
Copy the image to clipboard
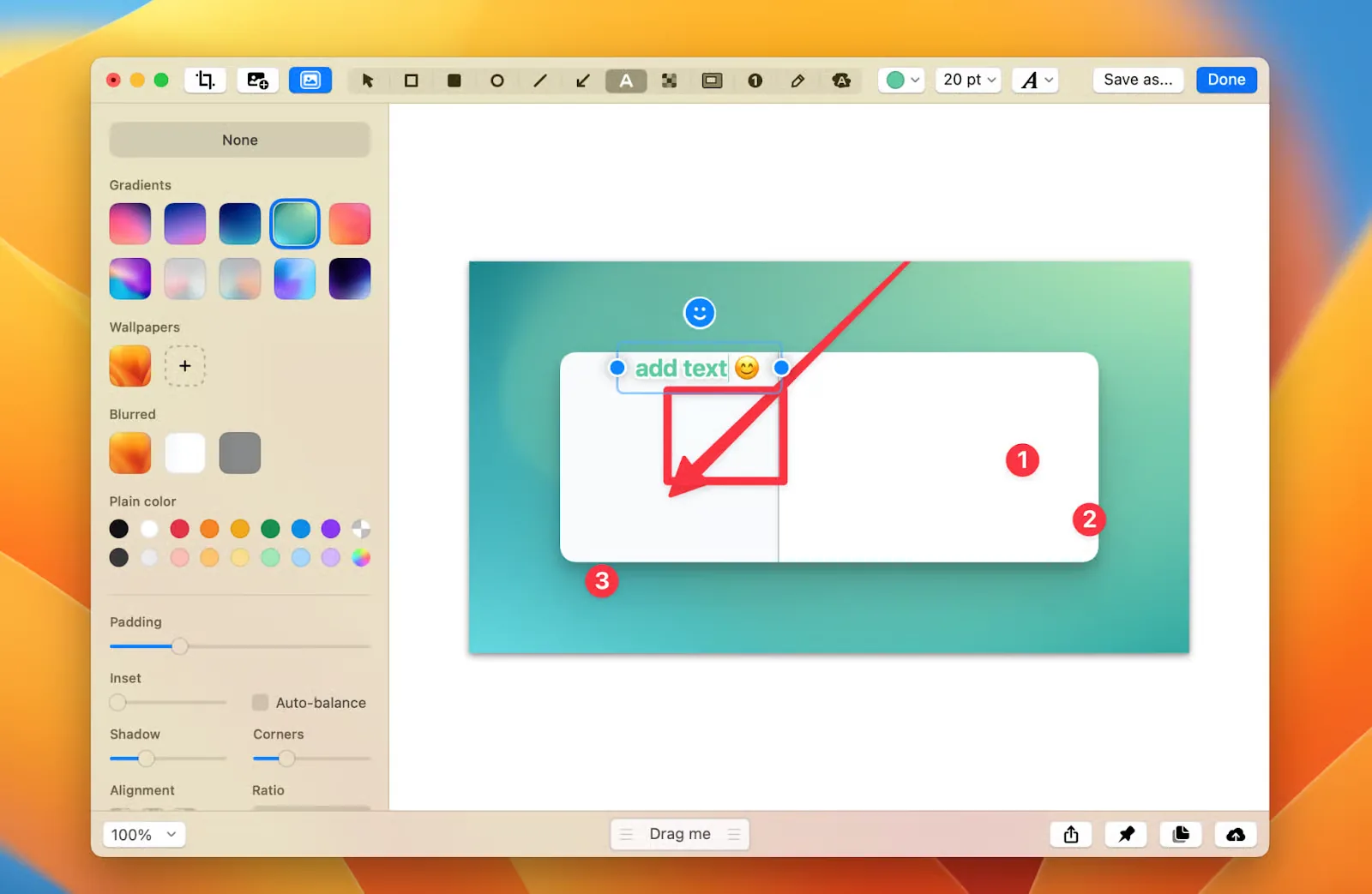(x=1180, y=834)
